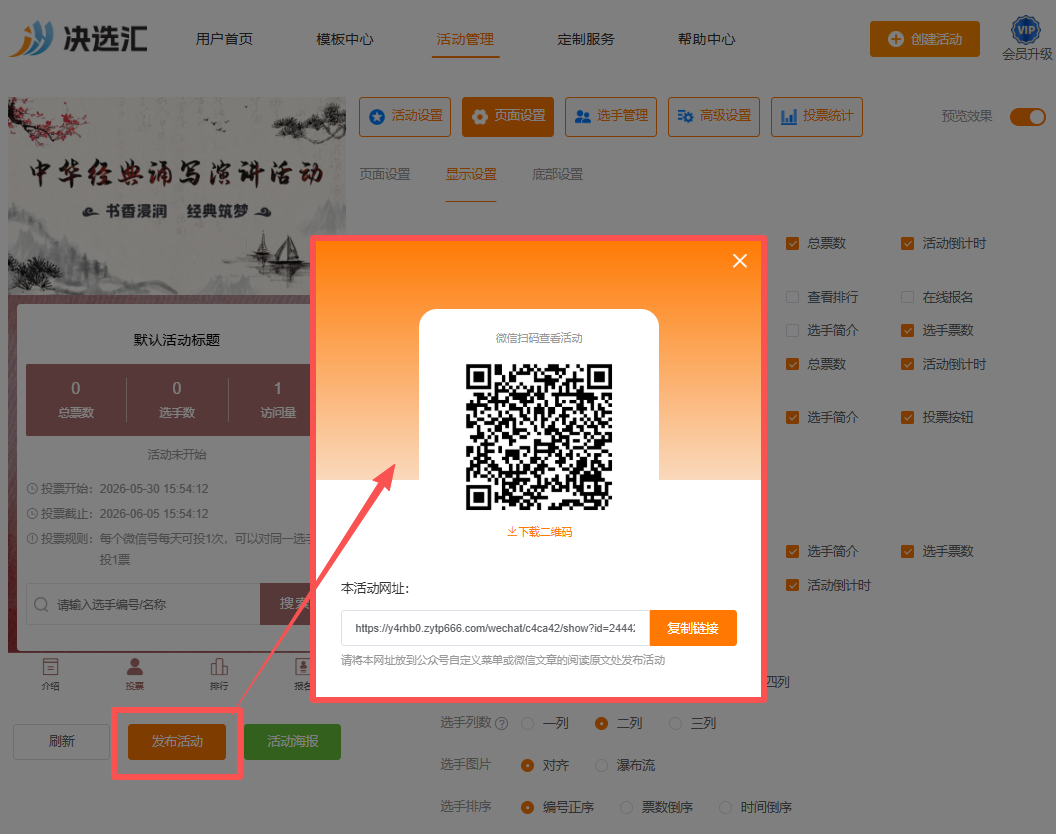Select 一列 for 选手列数

pos(528,724)
